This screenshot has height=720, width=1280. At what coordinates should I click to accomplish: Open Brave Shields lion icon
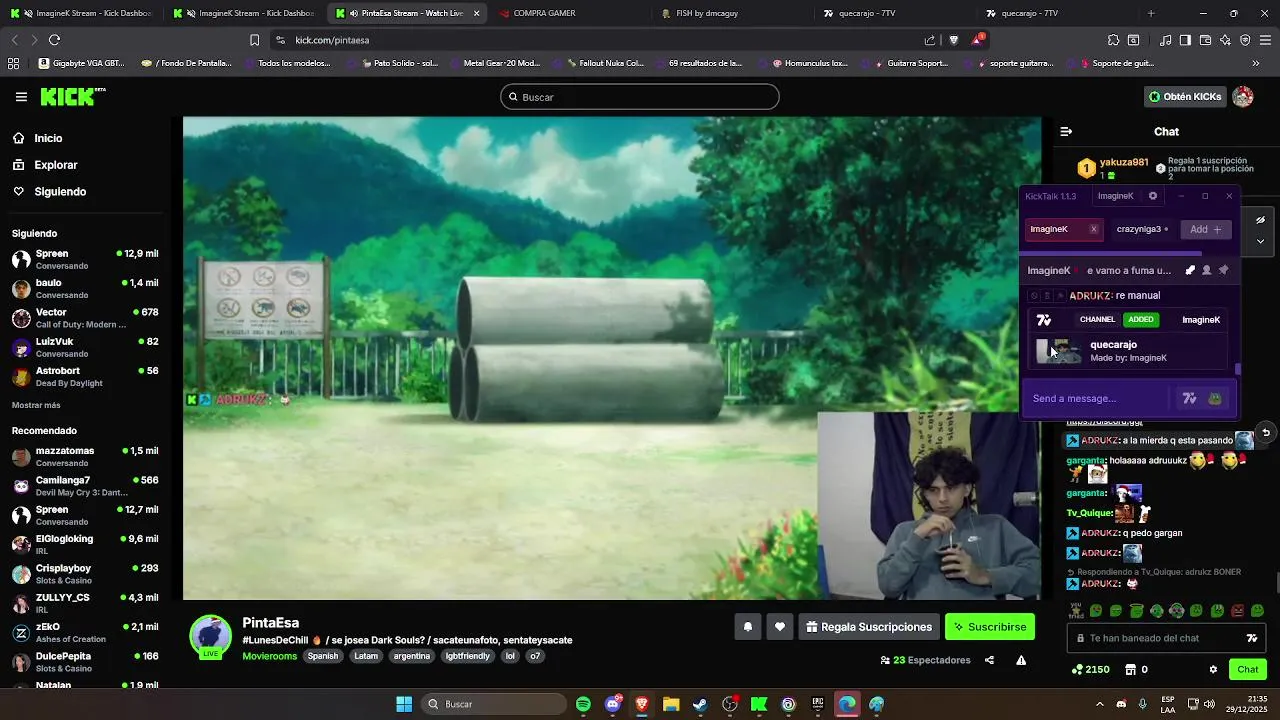click(x=953, y=40)
